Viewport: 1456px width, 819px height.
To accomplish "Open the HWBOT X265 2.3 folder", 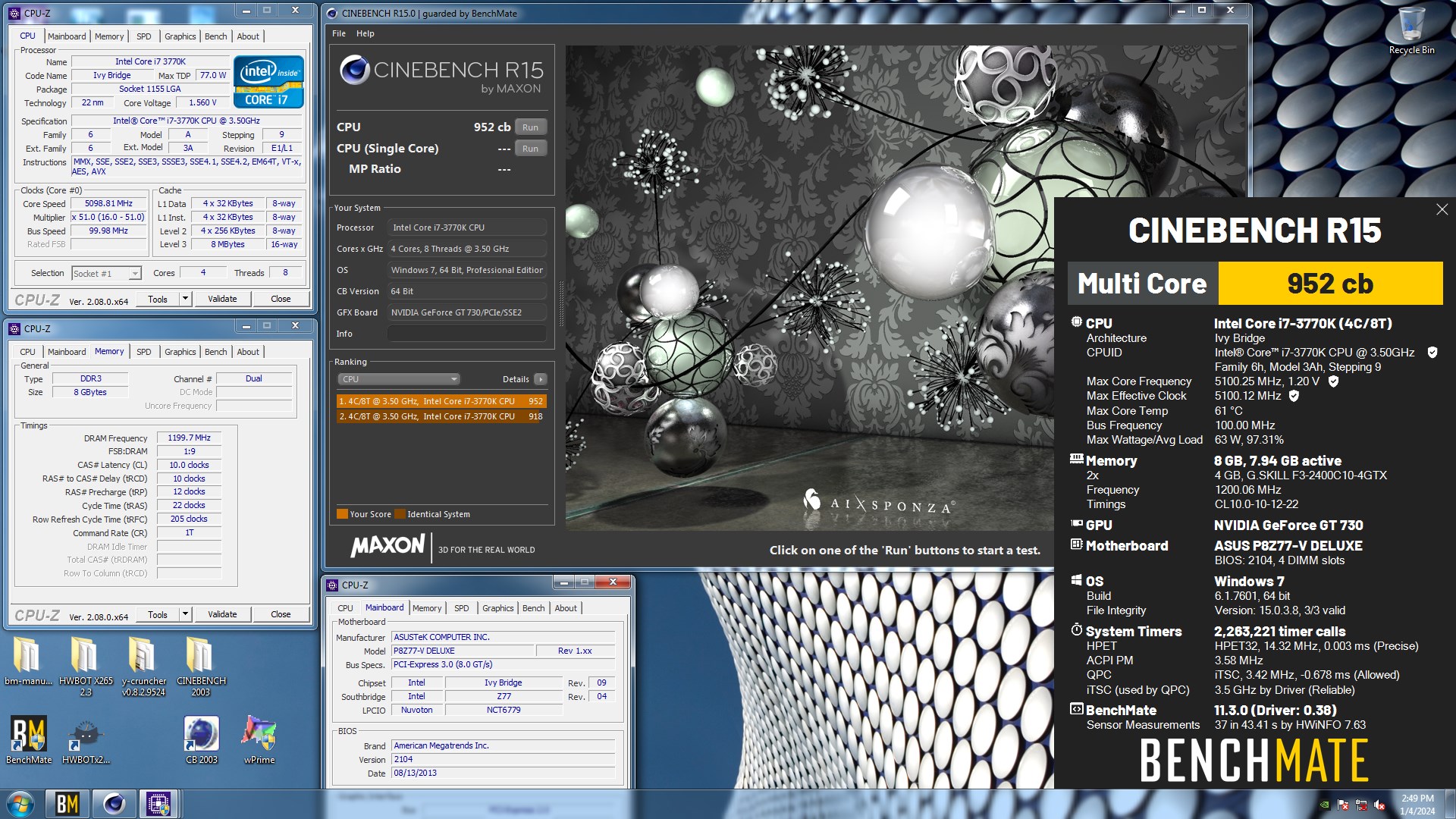I will coord(86,666).
